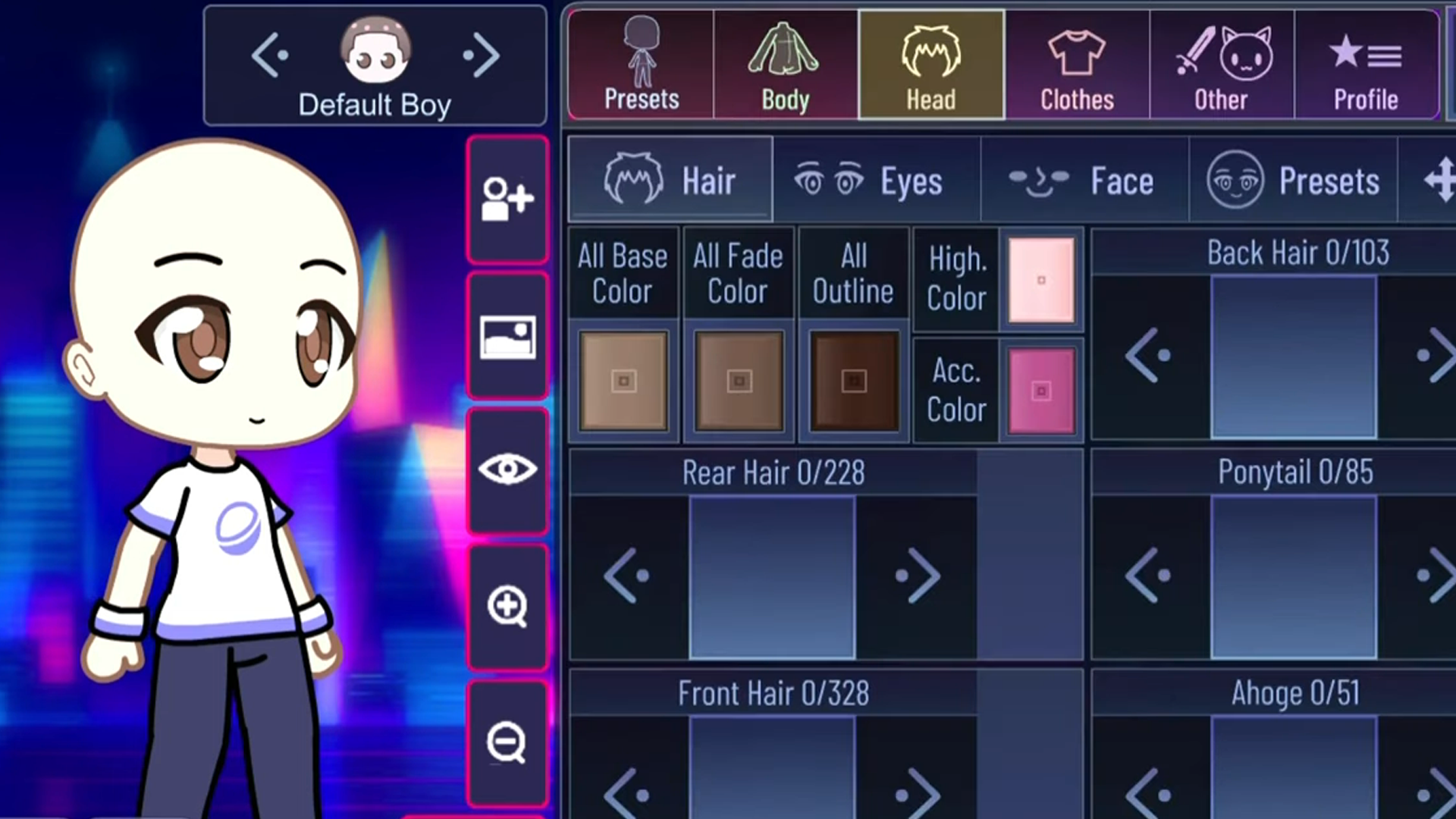Open the Clothes tab
The image size is (1456, 819).
[1077, 64]
